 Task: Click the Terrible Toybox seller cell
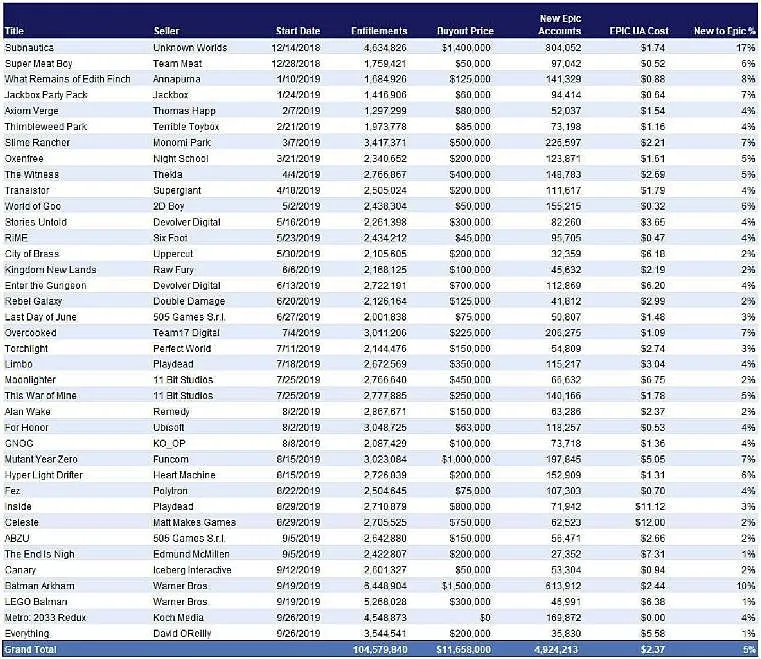[x=186, y=127]
